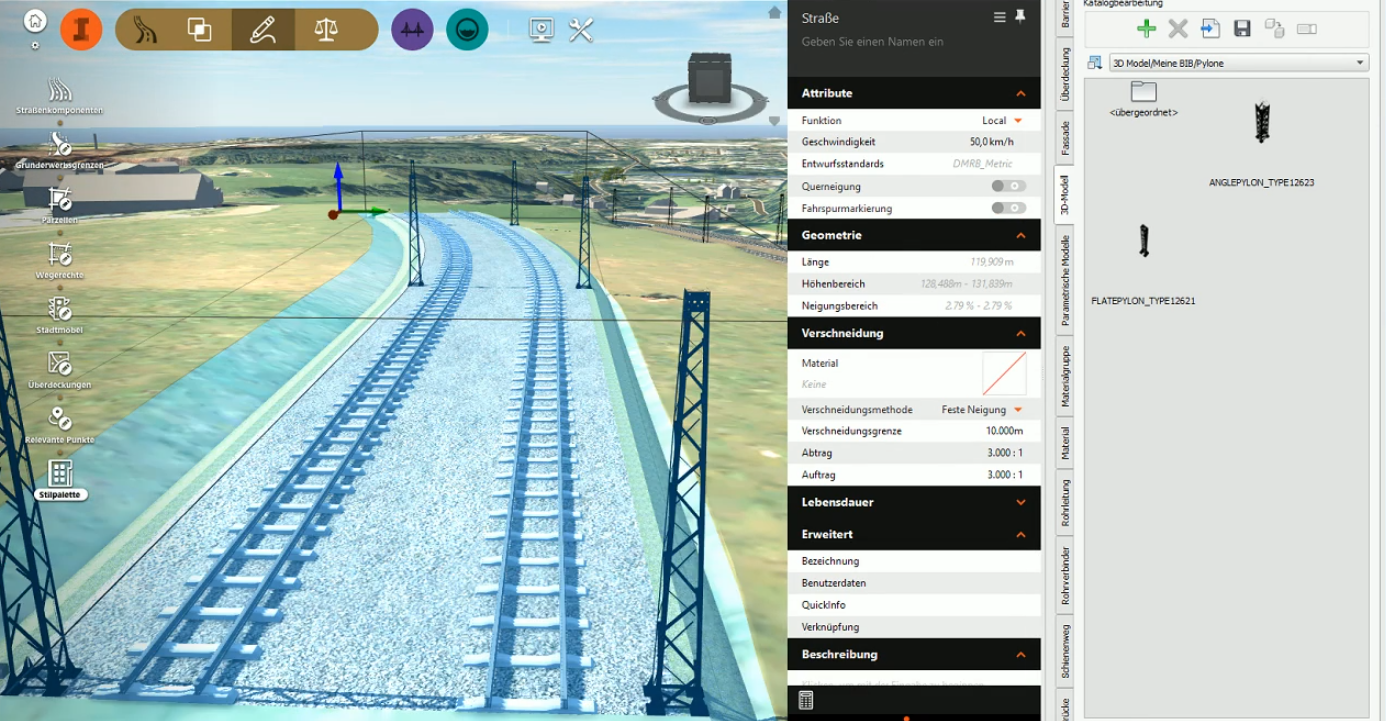Toggle Querneigung on
The width and height of the screenshot is (1386, 721).
(1008, 186)
